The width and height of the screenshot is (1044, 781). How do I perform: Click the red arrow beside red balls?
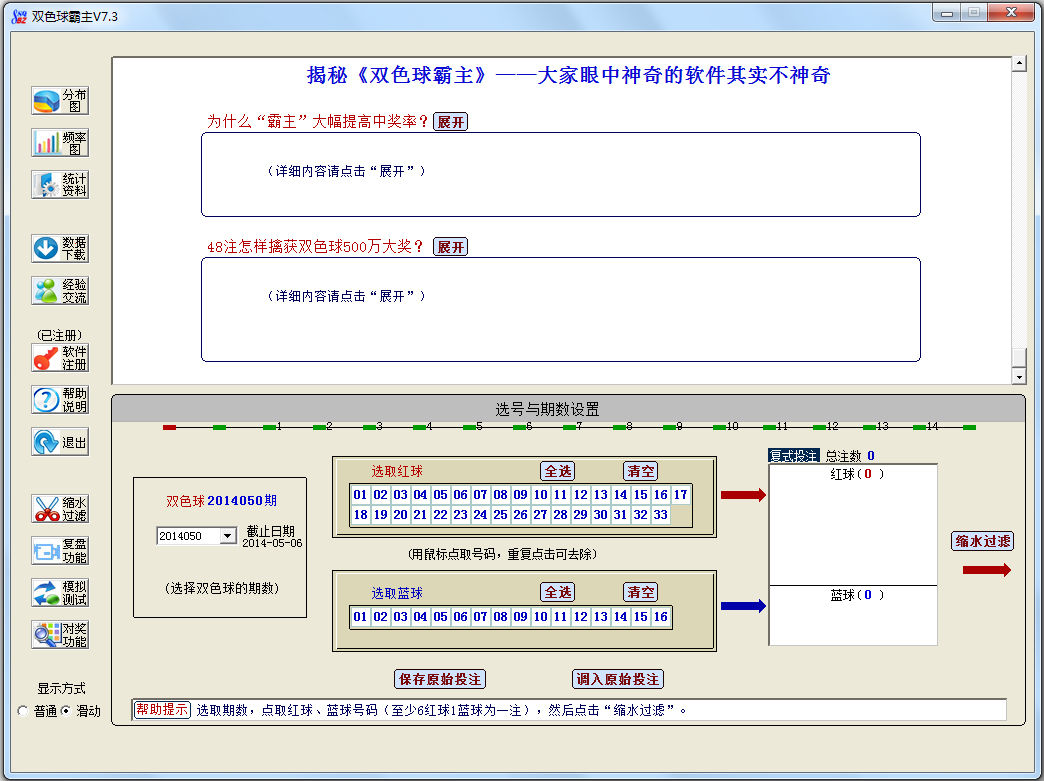click(x=743, y=495)
